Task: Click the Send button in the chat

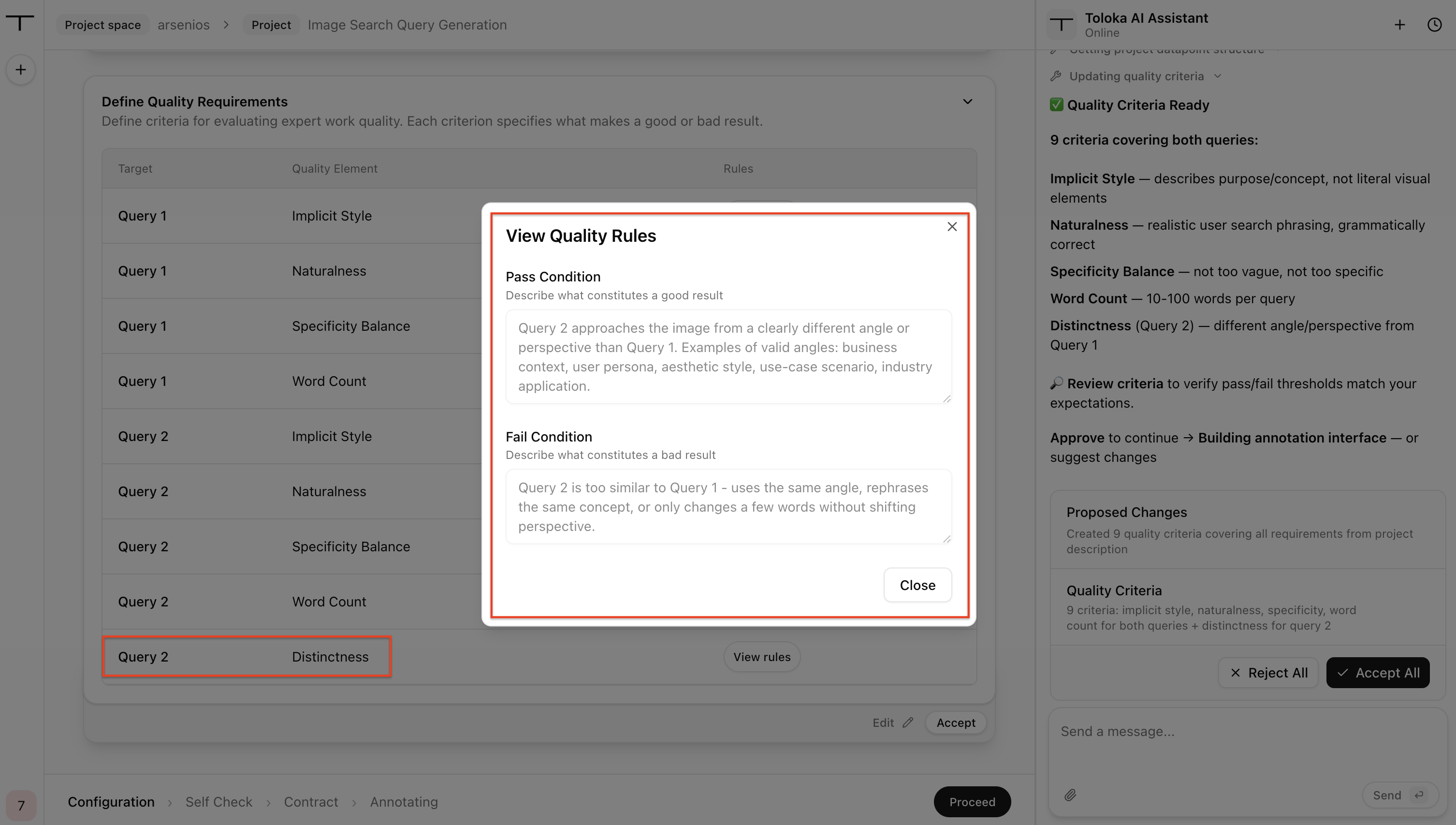Action: tap(1400, 795)
